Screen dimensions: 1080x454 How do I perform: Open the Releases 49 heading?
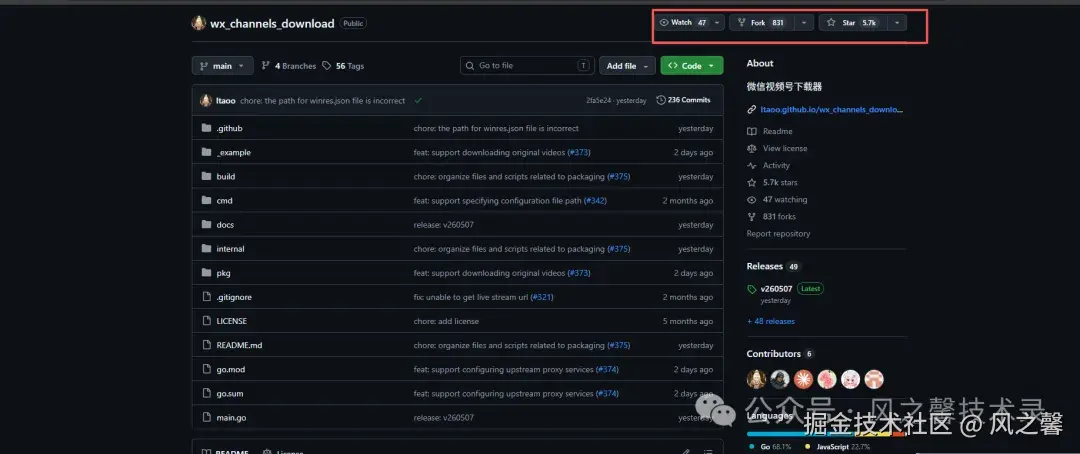(x=773, y=266)
